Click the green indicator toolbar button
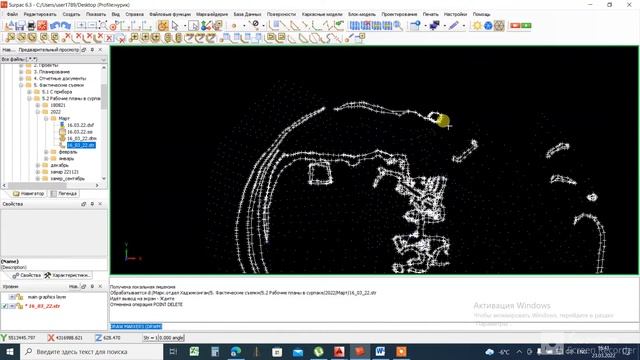The width and height of the screenshot is (640, 360). tap(526, 26)
